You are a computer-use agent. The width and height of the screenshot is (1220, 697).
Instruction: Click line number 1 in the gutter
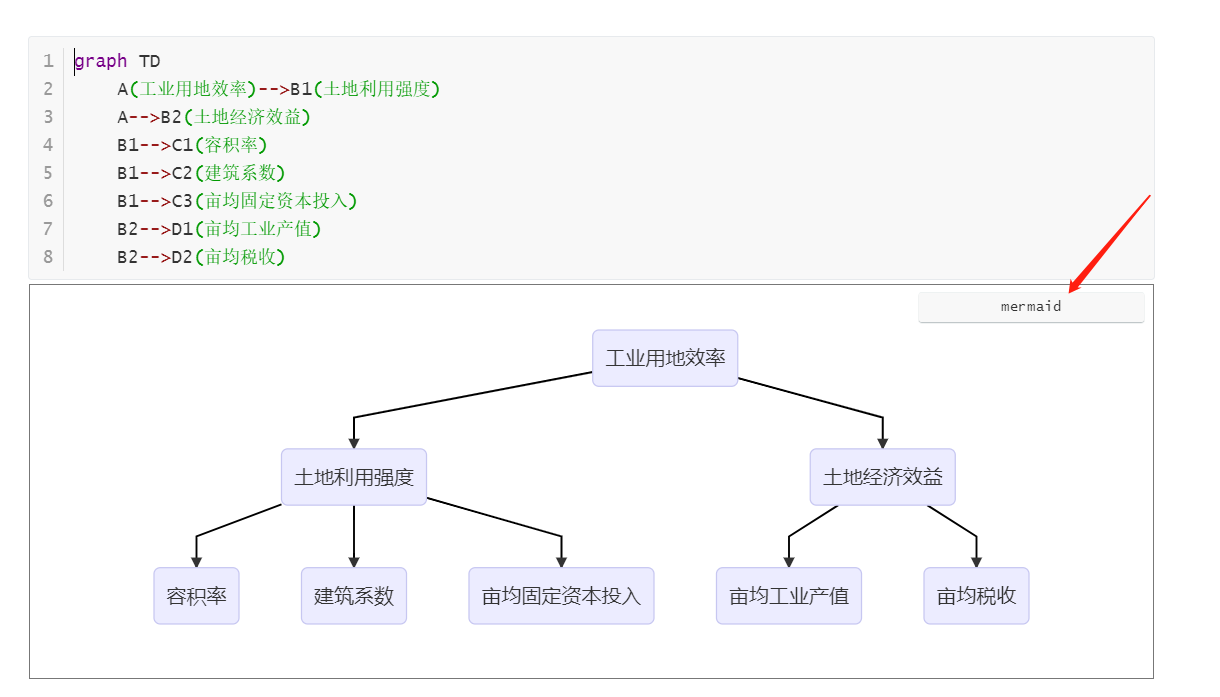pyautogui.click(x=47, y=61)
